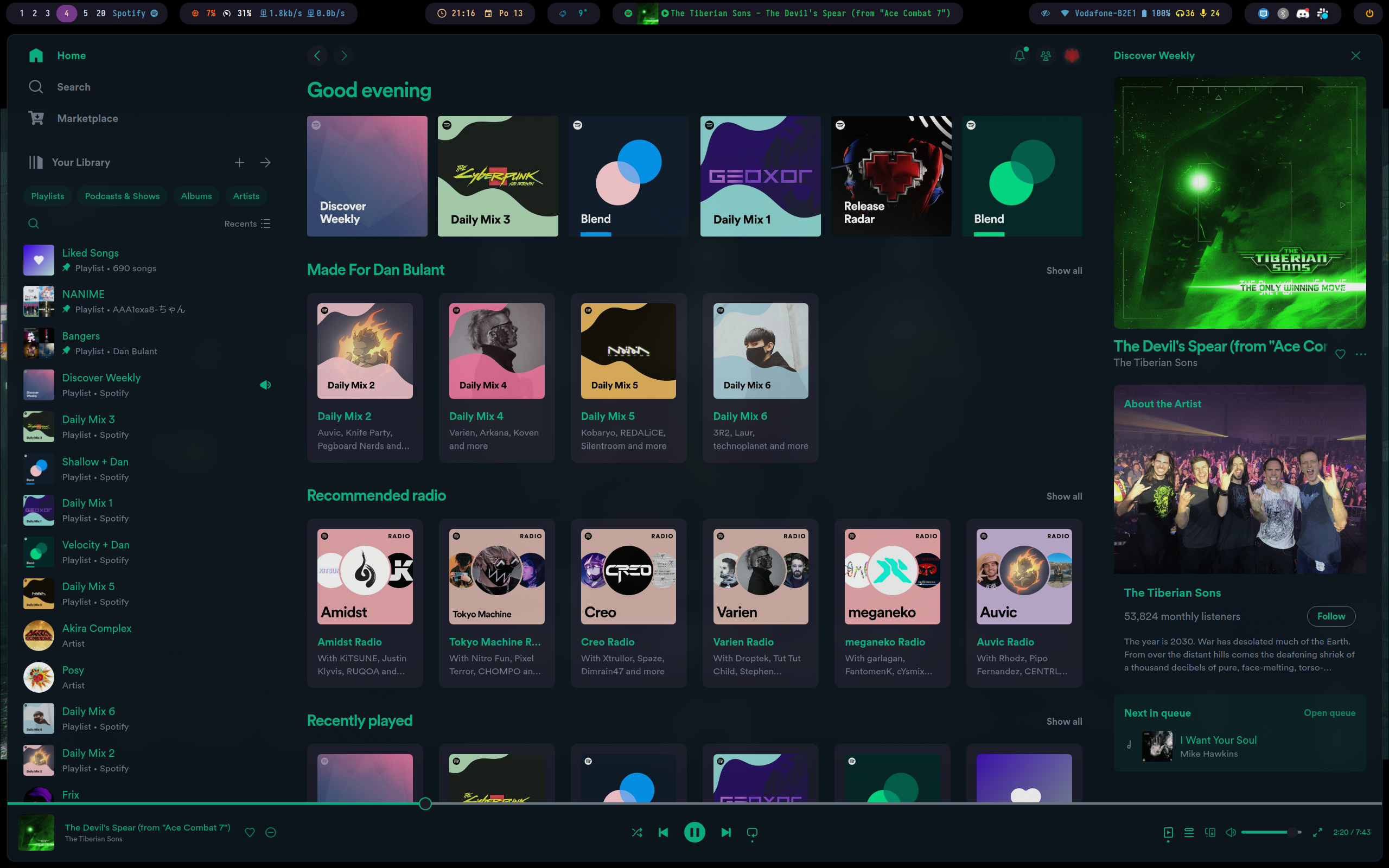The width and height of the screenshot is (1389, 868).
Task: Filter library by Playlists
Action: pos(48,196)
